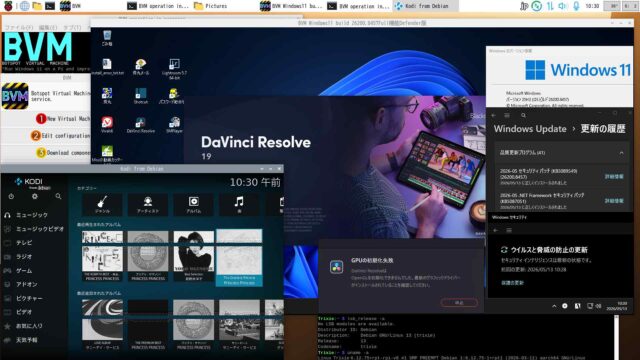Collapse the 品質更新プログラム section chevron
Screen dimensions: 640x360
click(621, 153)
